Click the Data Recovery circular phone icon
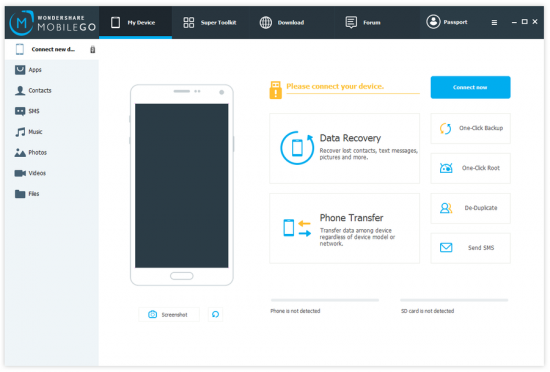The width and height of the screenshot is (550, 372). [297, 148]
